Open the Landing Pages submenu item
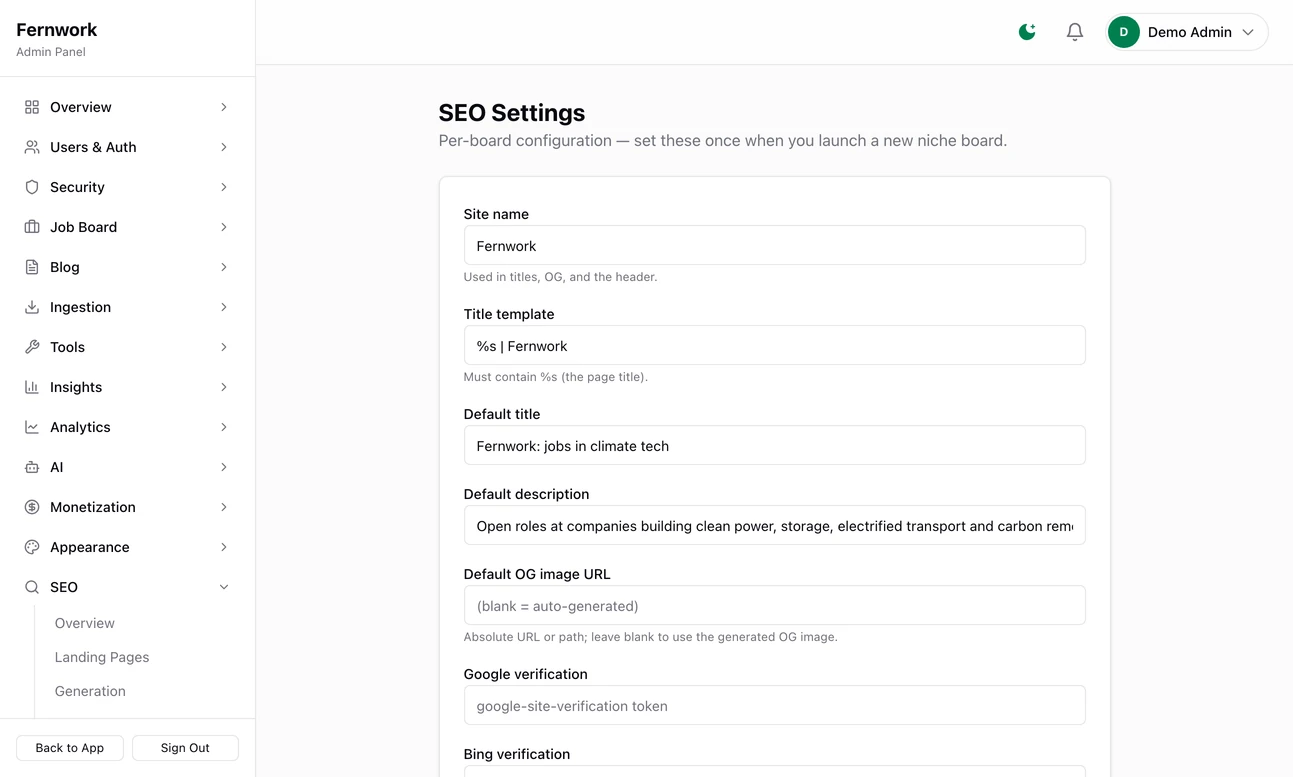The image size is (1293, 777). coord(102,657)
